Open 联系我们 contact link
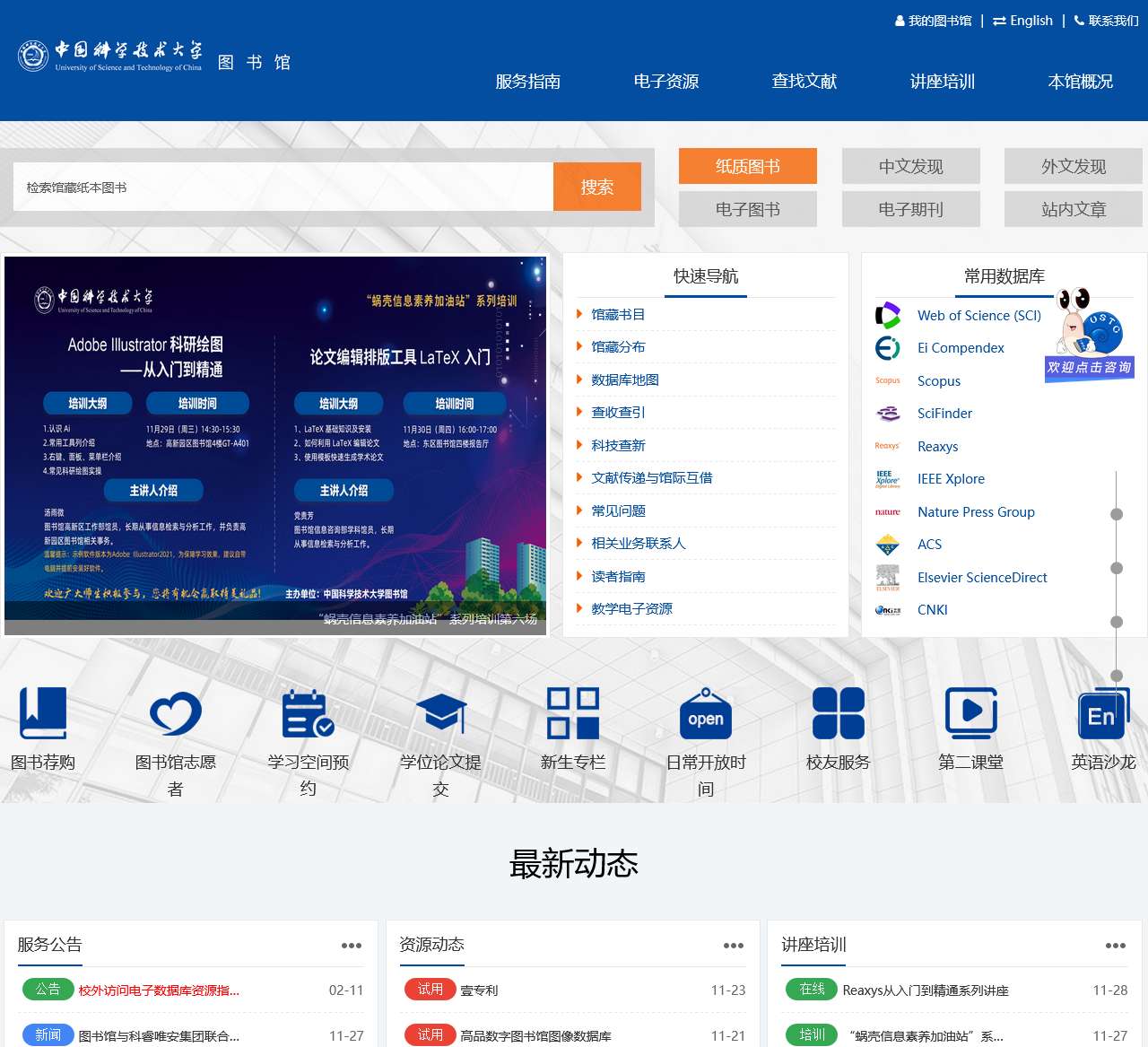This screenshot has width=1148, height=1047. coord(1106,21)
